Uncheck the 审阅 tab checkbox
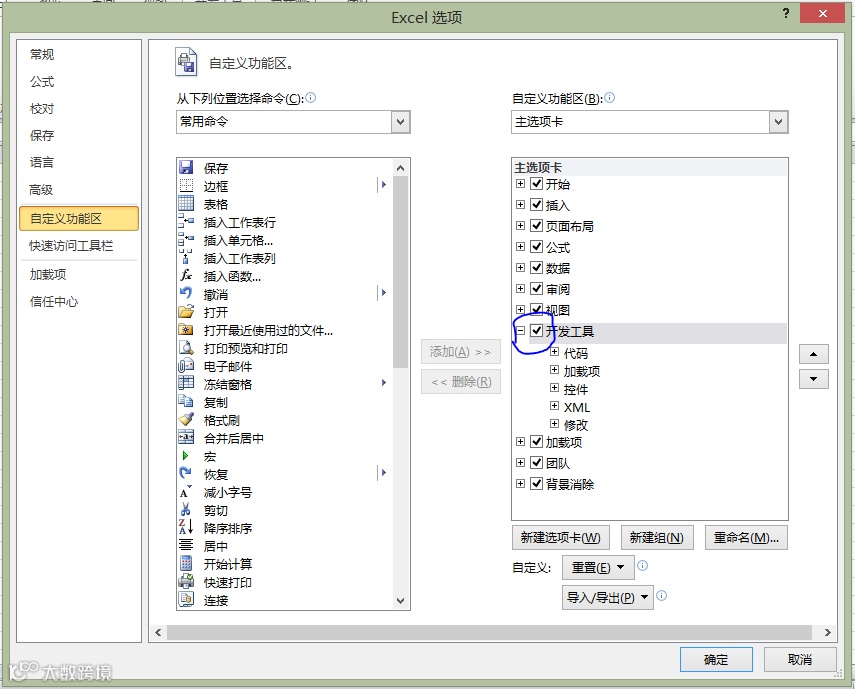This screenshot has height=689, width=855. 537,288
